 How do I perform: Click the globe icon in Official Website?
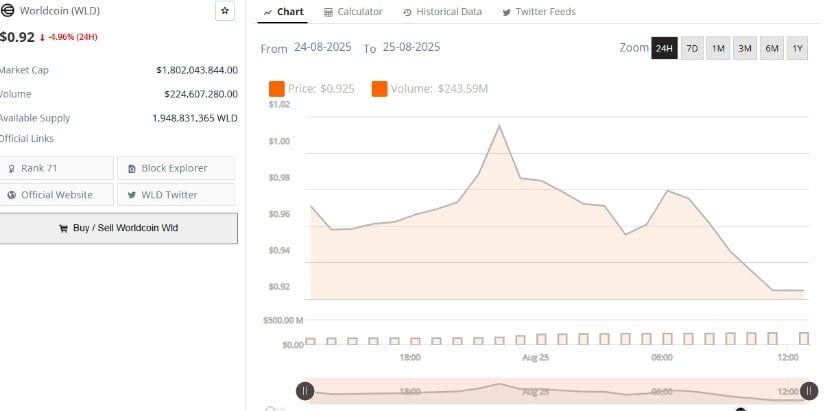click(12, 195)
